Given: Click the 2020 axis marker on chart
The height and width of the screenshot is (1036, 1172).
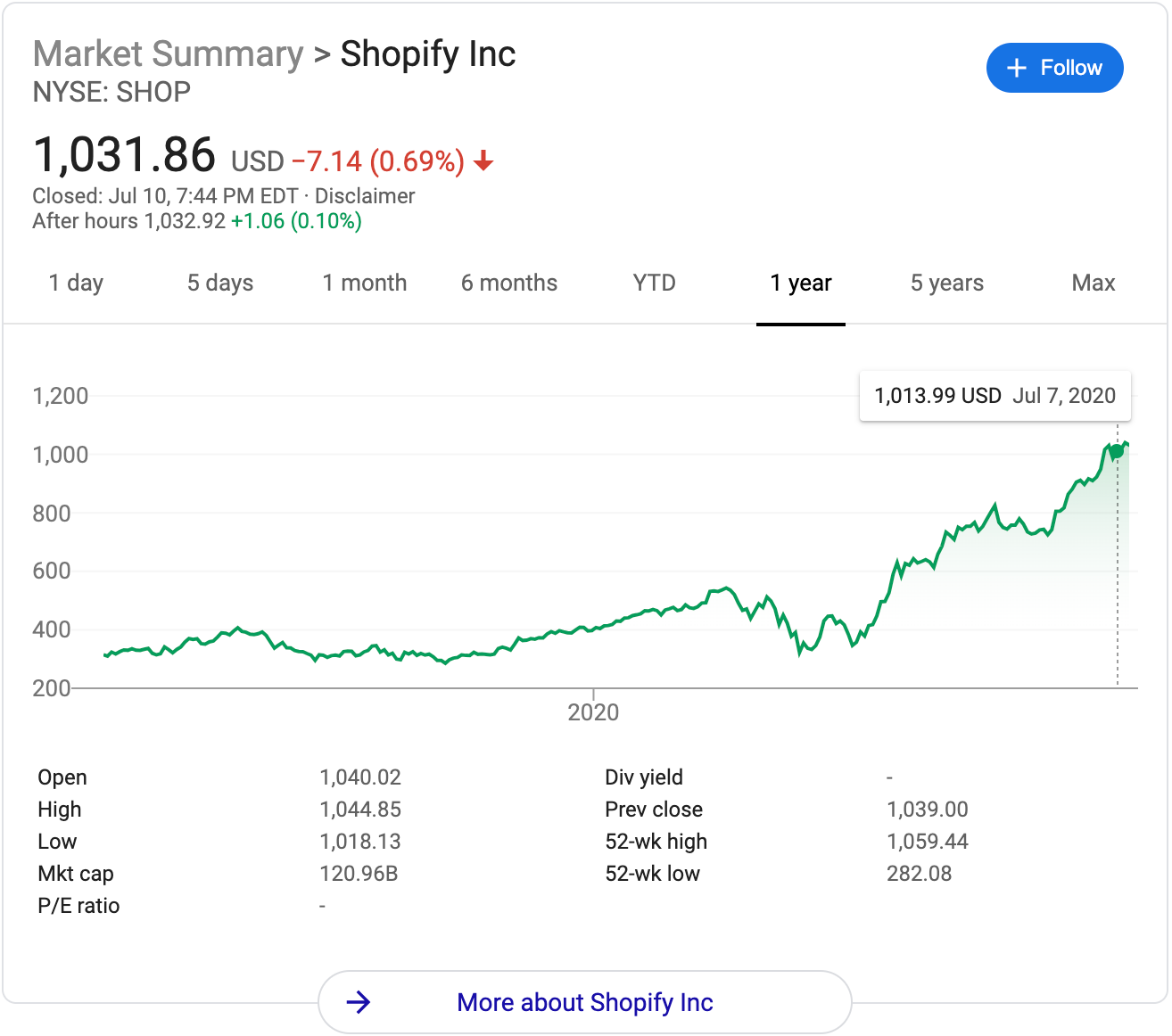Looking at the screenshot, I should 593,711.
